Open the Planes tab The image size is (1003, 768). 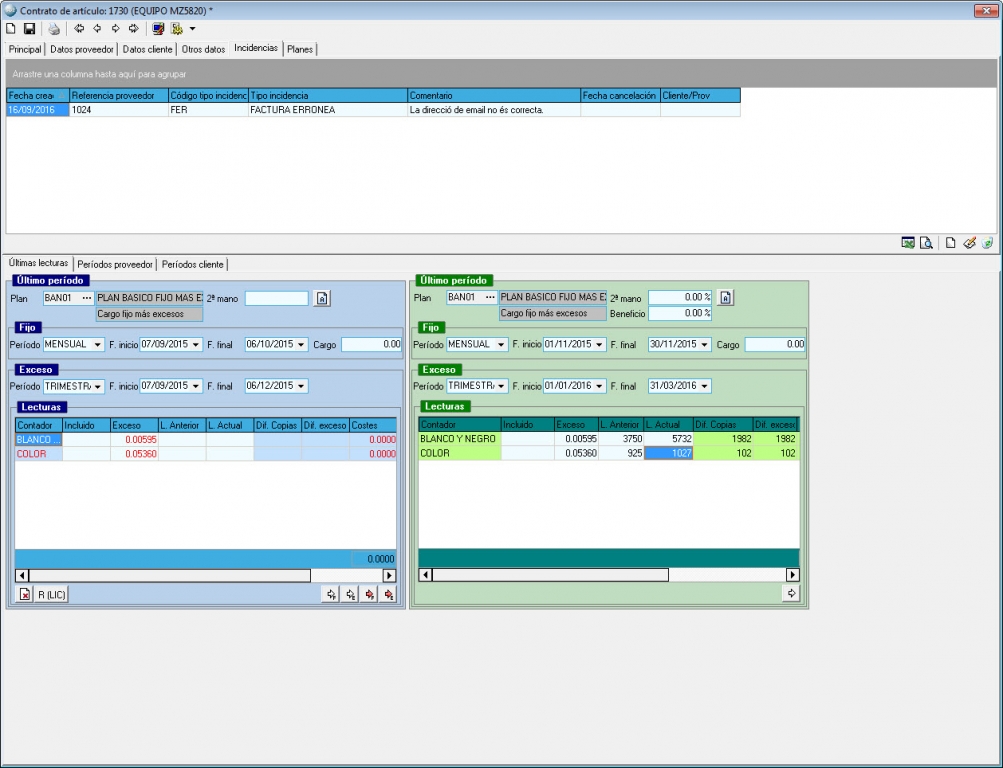pyautogui.click(x=300, y=49)
